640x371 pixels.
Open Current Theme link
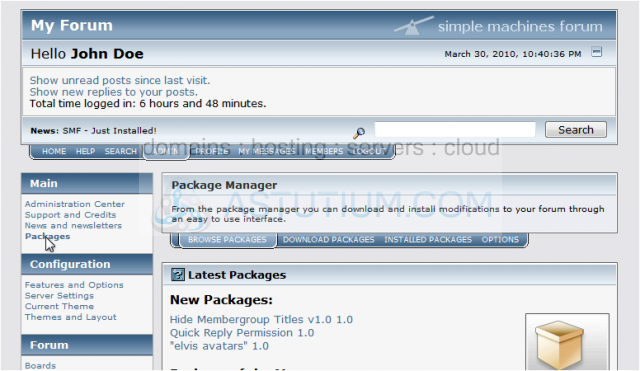[x=59, y=306]
